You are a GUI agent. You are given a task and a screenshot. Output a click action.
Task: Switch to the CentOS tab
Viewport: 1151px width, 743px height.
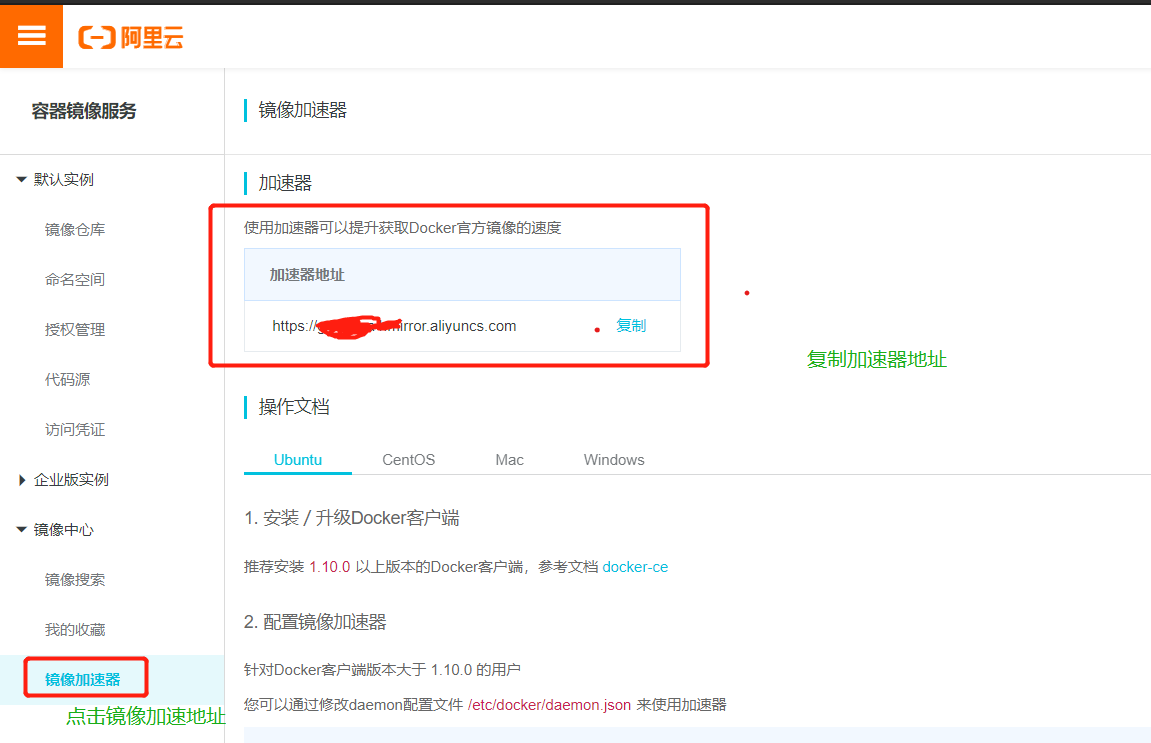pos(408,459)
